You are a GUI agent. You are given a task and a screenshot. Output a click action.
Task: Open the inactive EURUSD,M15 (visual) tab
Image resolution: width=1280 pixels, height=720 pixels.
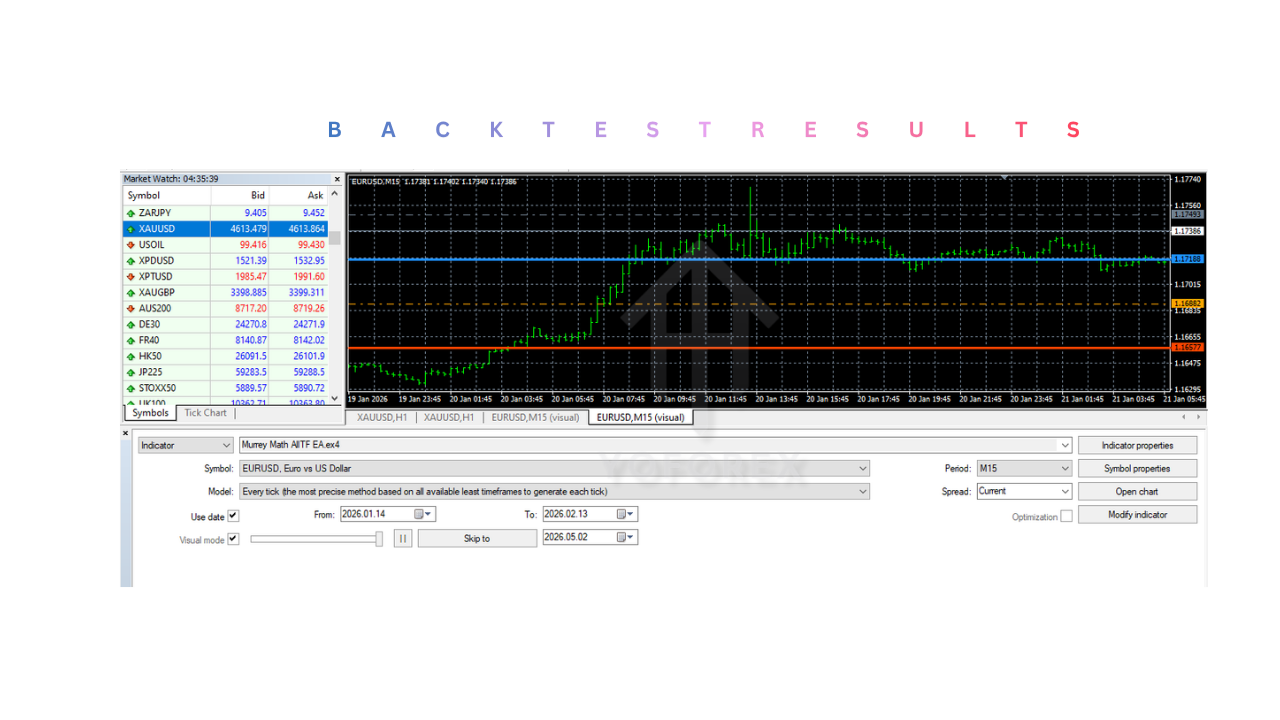point(535,417)
